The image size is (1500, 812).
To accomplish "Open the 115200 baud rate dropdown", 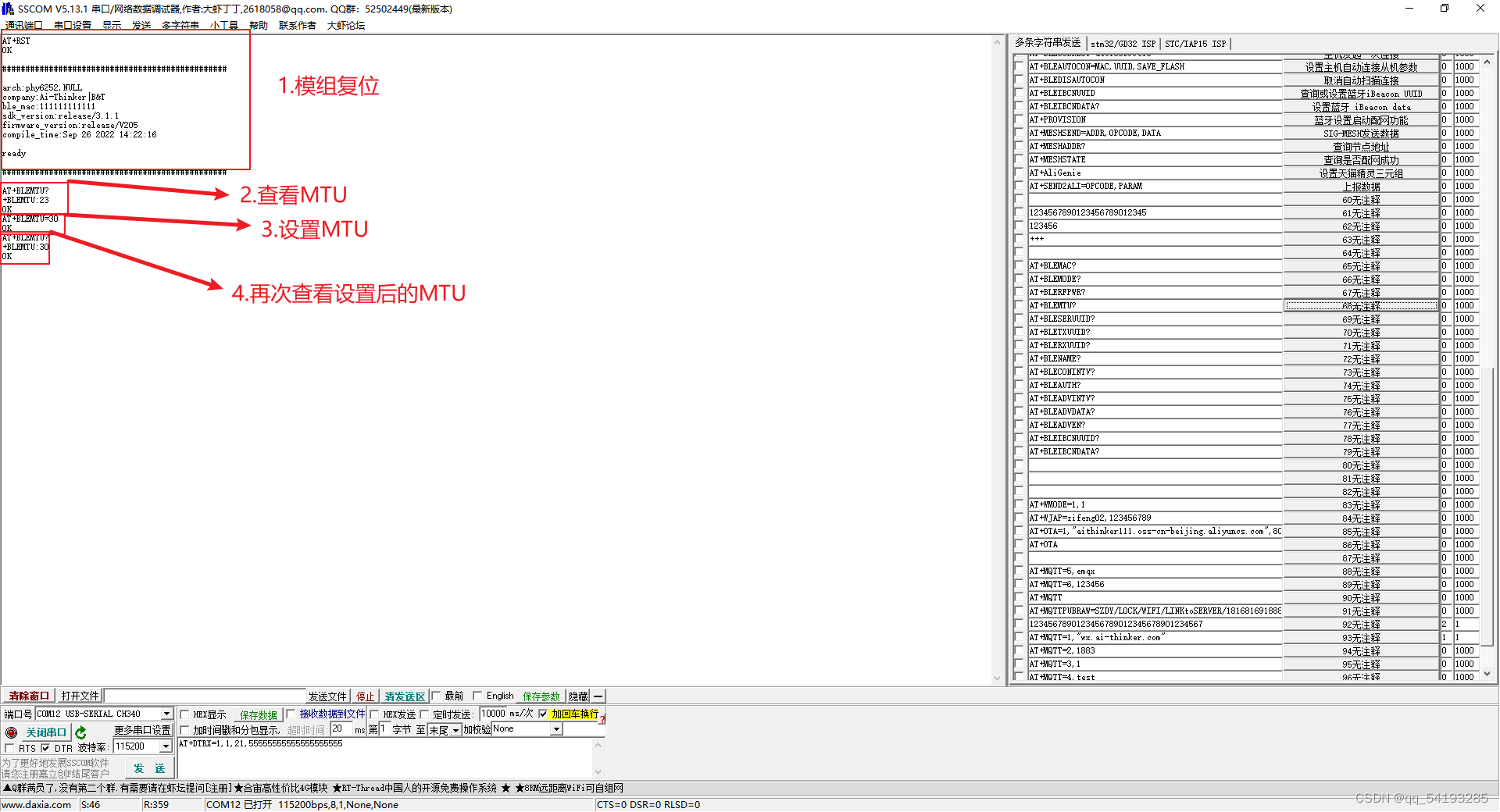I will tap(166, 746).
